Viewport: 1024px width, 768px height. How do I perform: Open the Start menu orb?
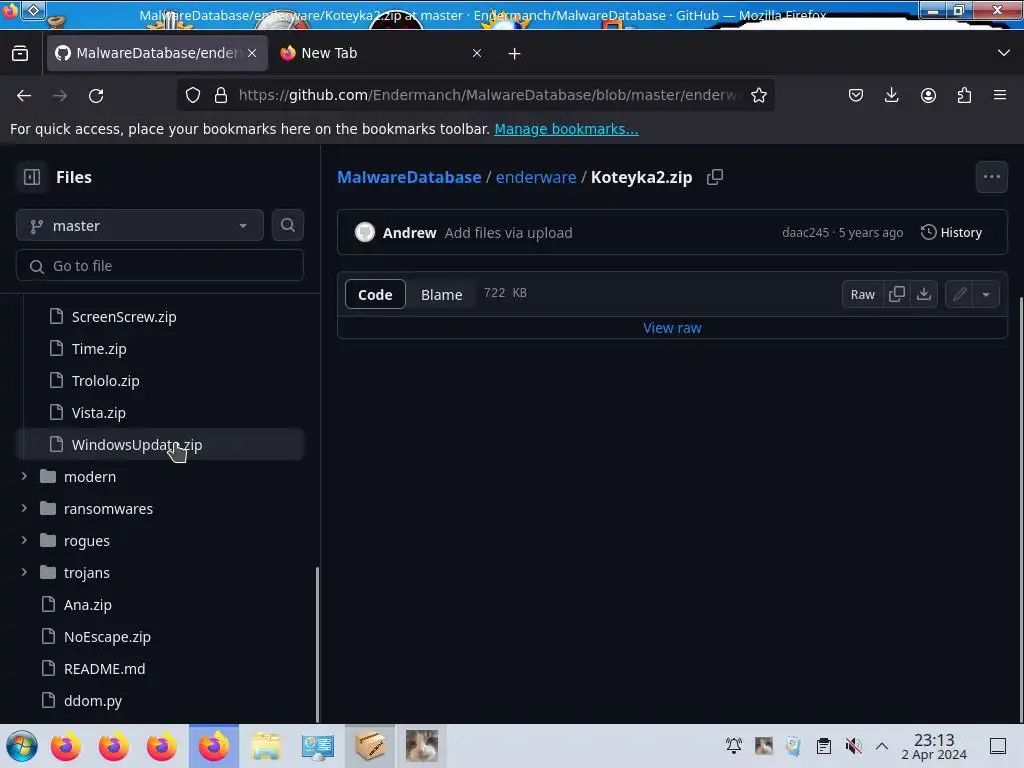click(22, 746)
